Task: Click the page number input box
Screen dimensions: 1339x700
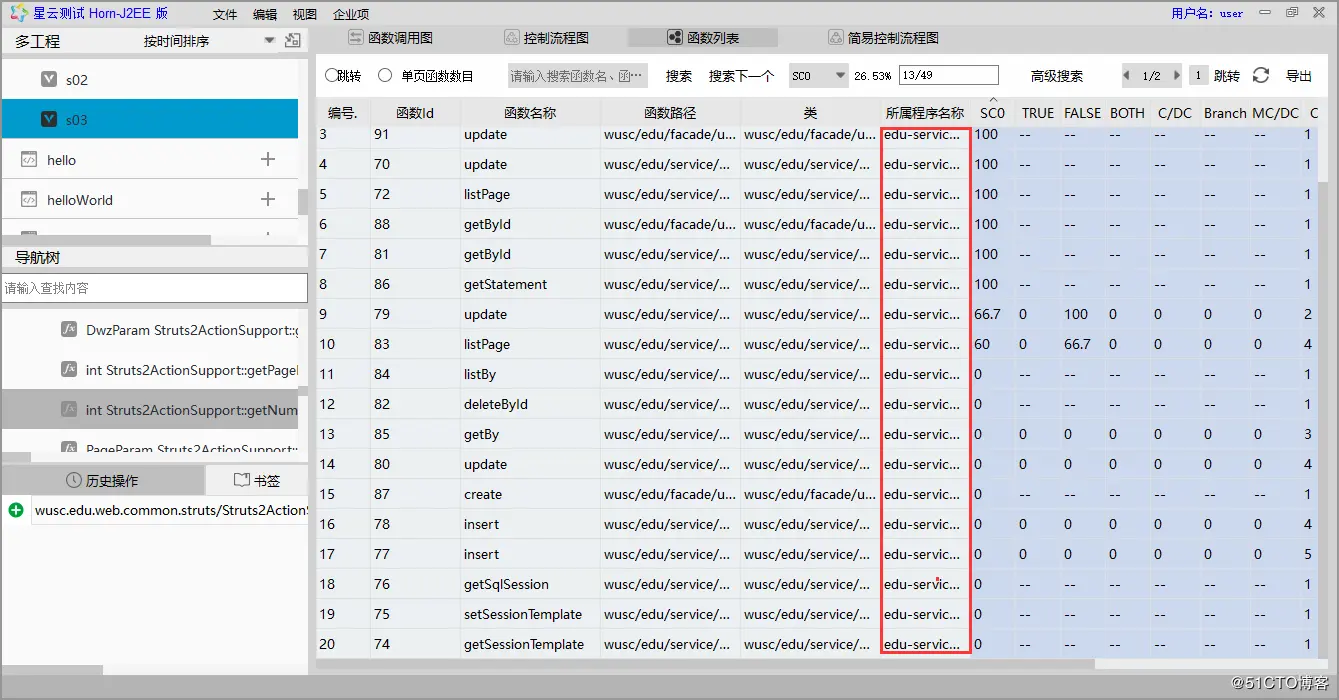Action: [x=1198, y=76]
